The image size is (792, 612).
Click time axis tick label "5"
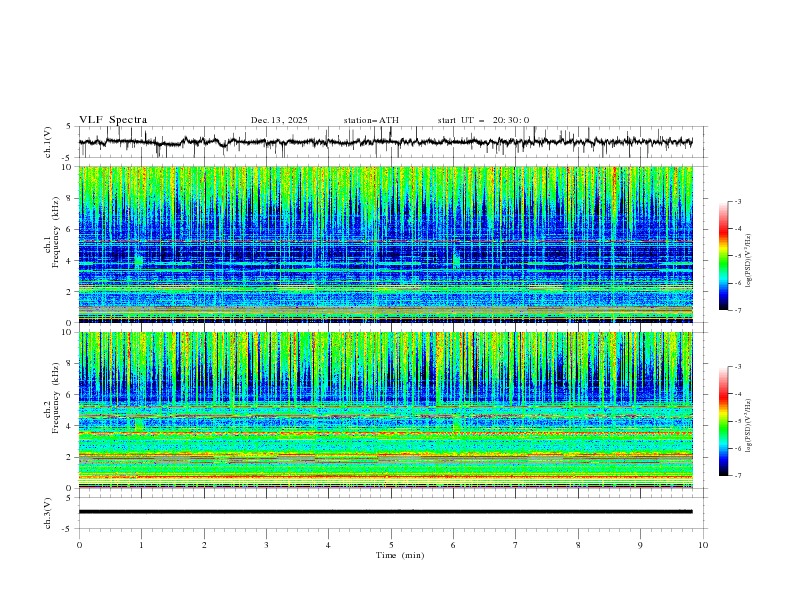coord(391,545)
